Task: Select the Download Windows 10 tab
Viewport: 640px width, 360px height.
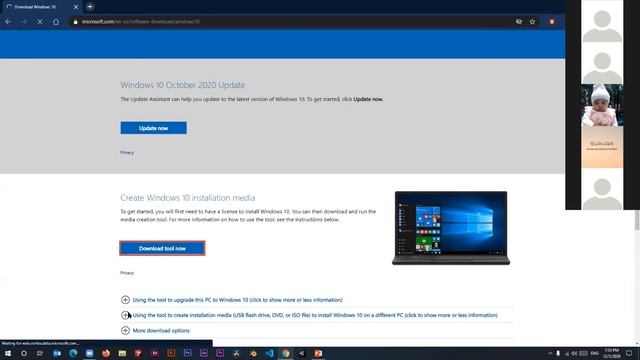Action: click(x=41, y=7)
